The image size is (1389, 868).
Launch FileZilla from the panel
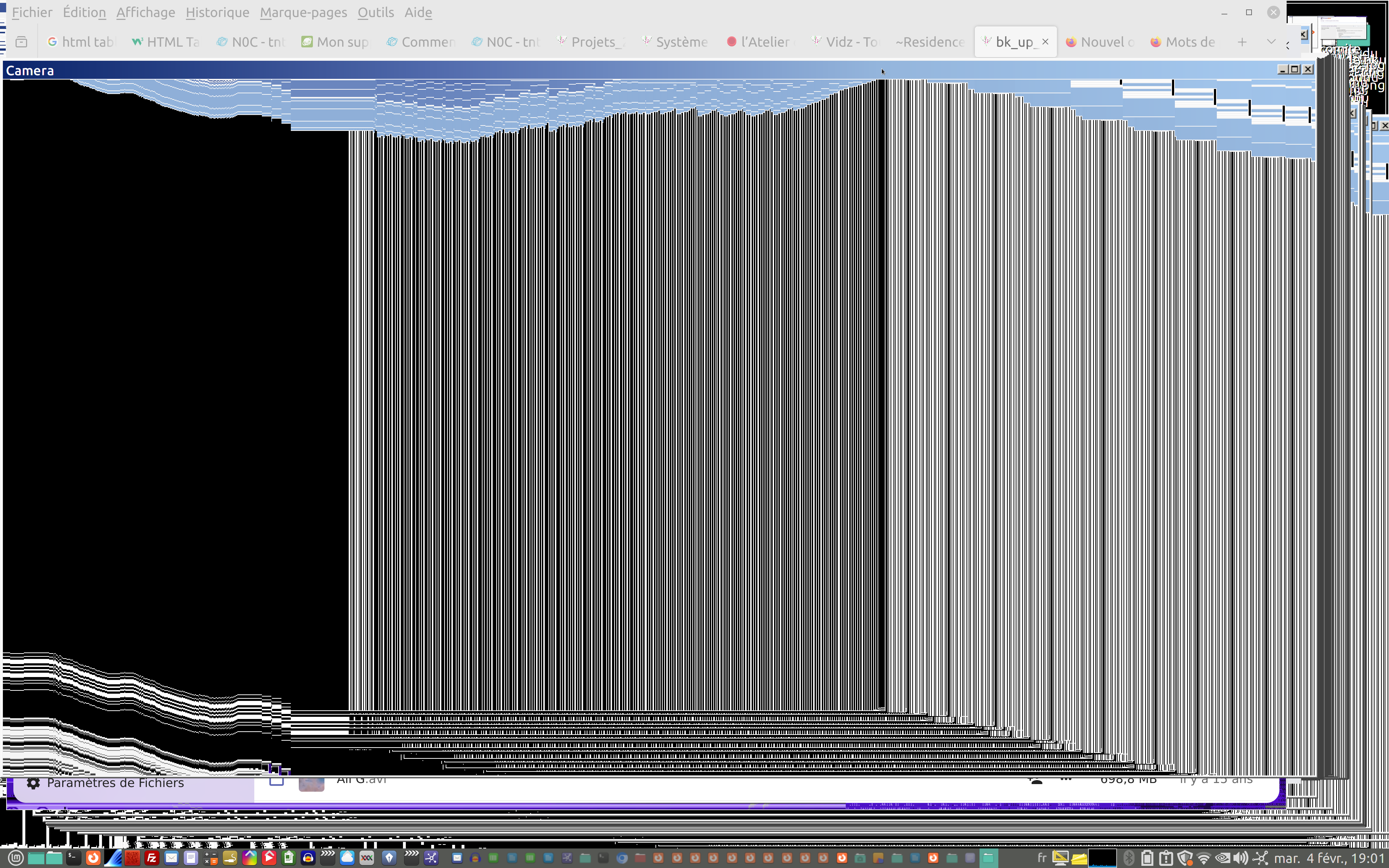152,858
